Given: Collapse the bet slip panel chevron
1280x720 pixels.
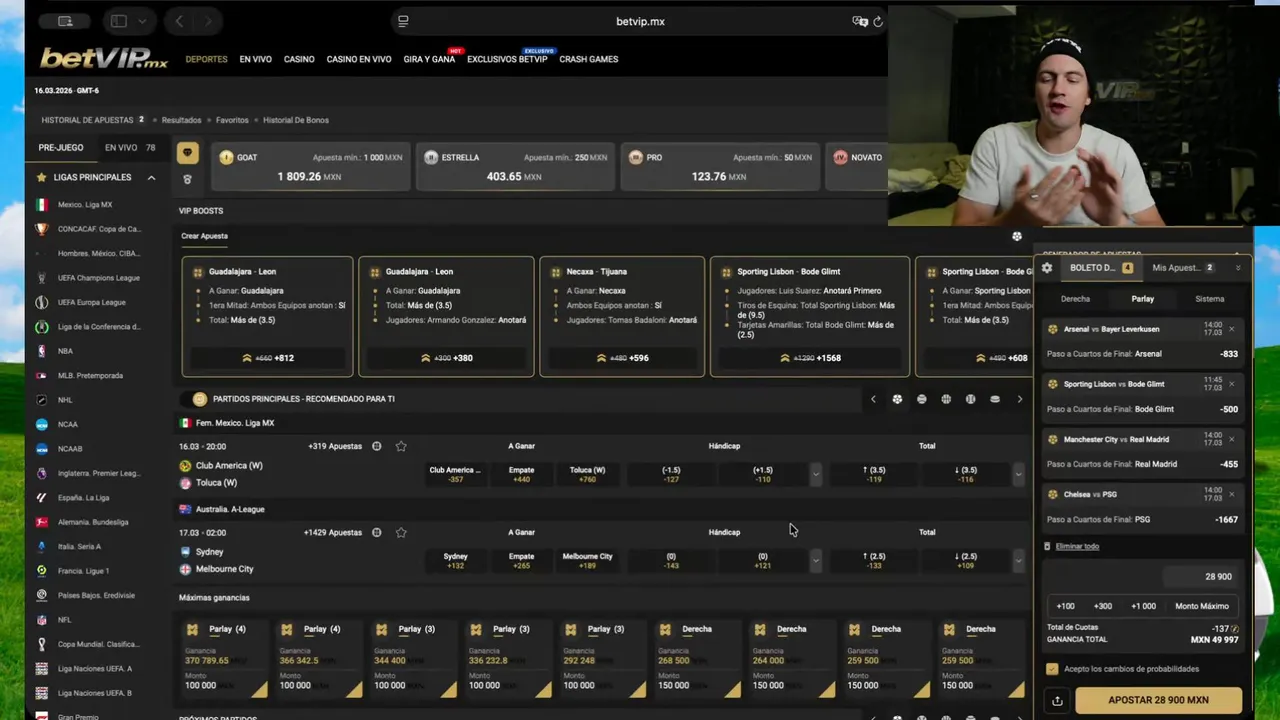Looking at the screenshot, I should pos(1238,268).
